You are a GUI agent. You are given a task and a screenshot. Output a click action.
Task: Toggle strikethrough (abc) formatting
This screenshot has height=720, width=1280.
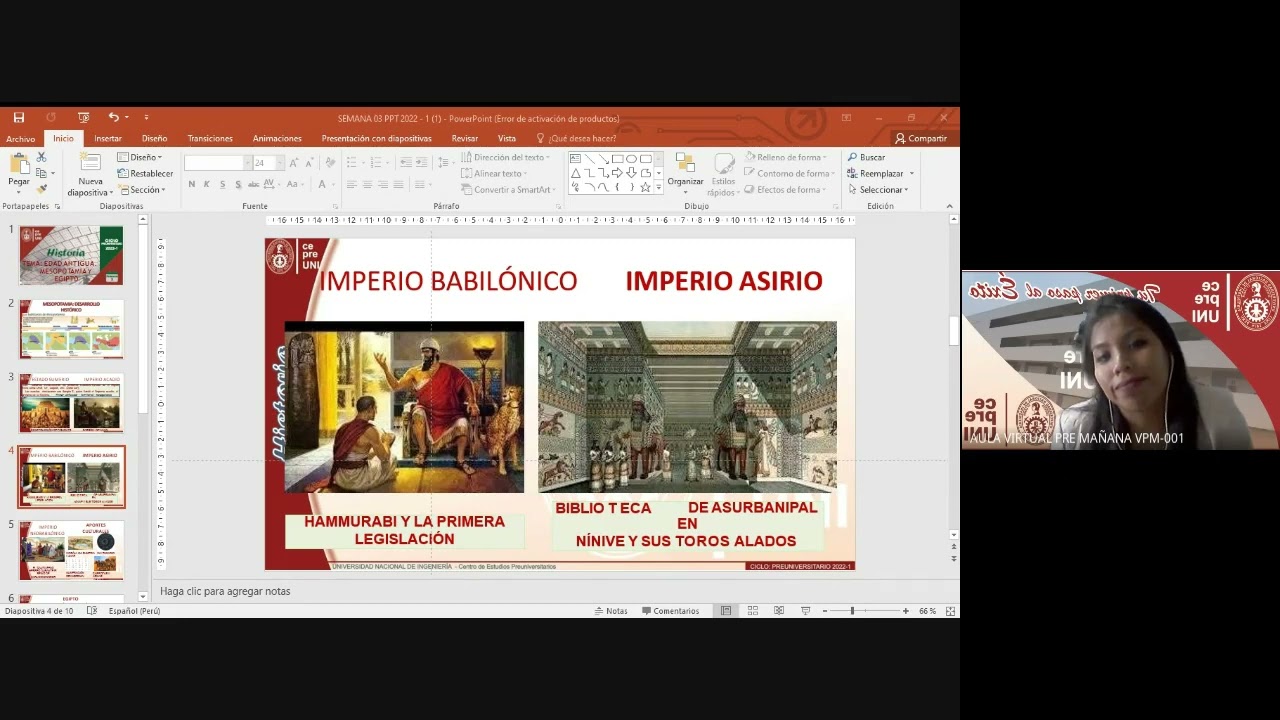coord(254,185)
